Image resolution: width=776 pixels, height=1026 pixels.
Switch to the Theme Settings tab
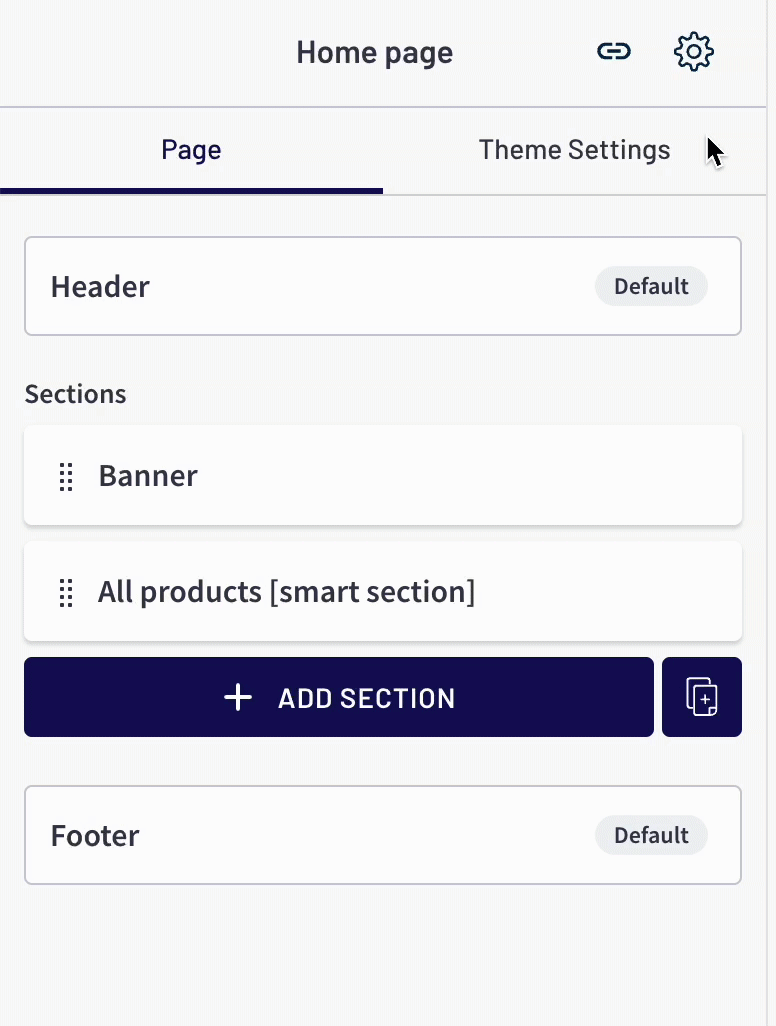click(x=574, y=150)
